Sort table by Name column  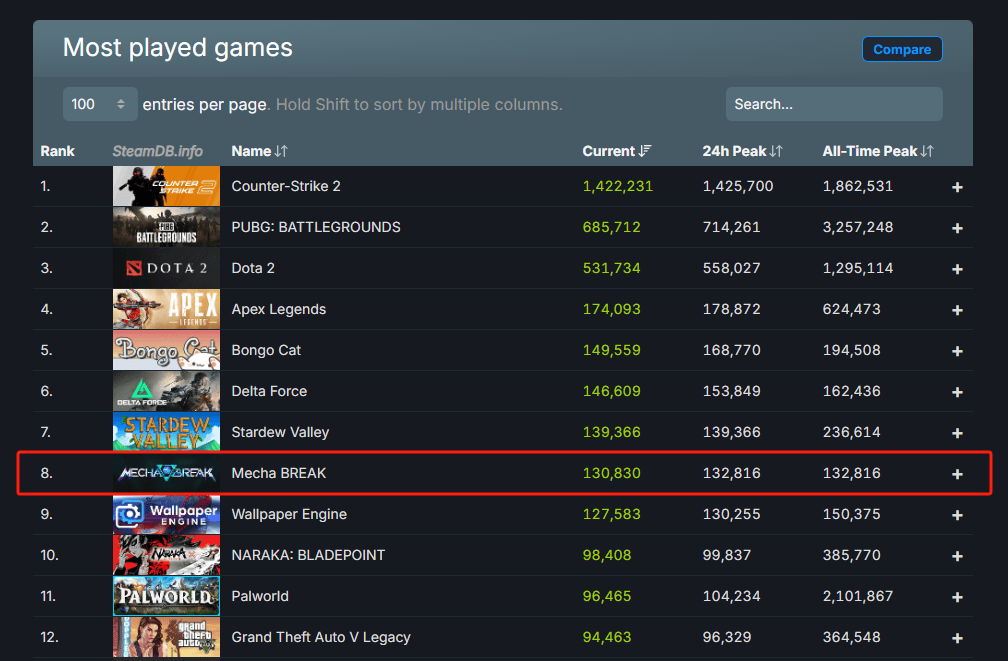(259, 151)
